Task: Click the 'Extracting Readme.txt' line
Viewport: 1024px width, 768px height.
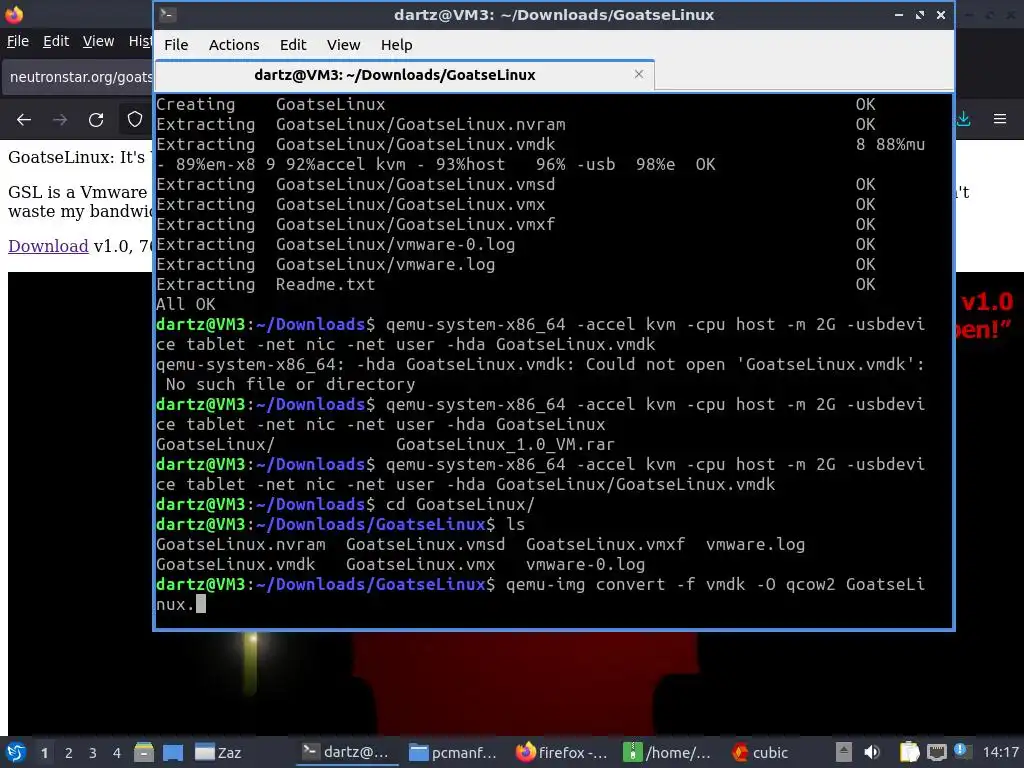Action: [266, 285]
